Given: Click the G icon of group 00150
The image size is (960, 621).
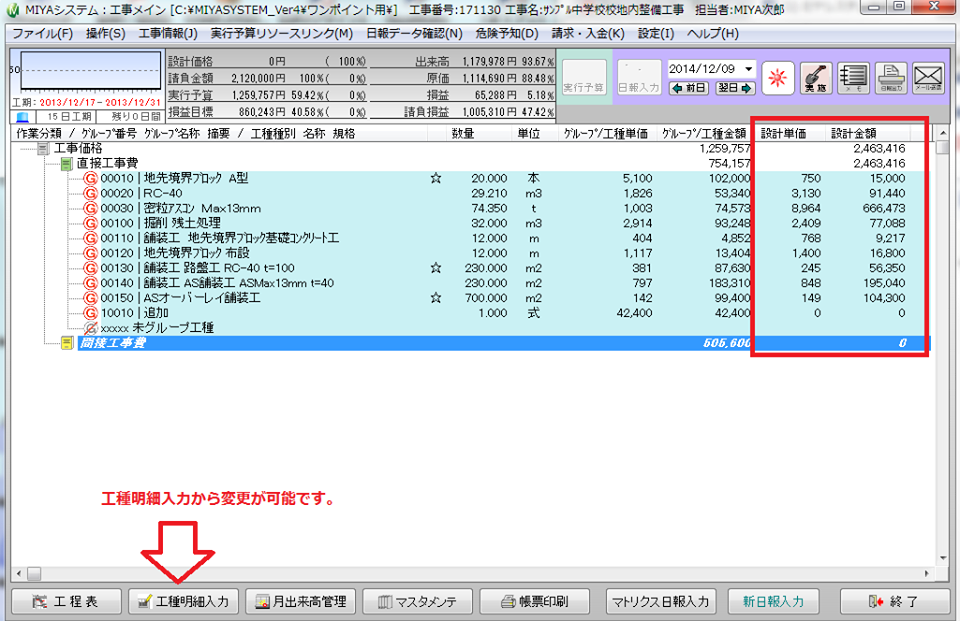Looking at the screenshot, I should [x=91, y=298].
